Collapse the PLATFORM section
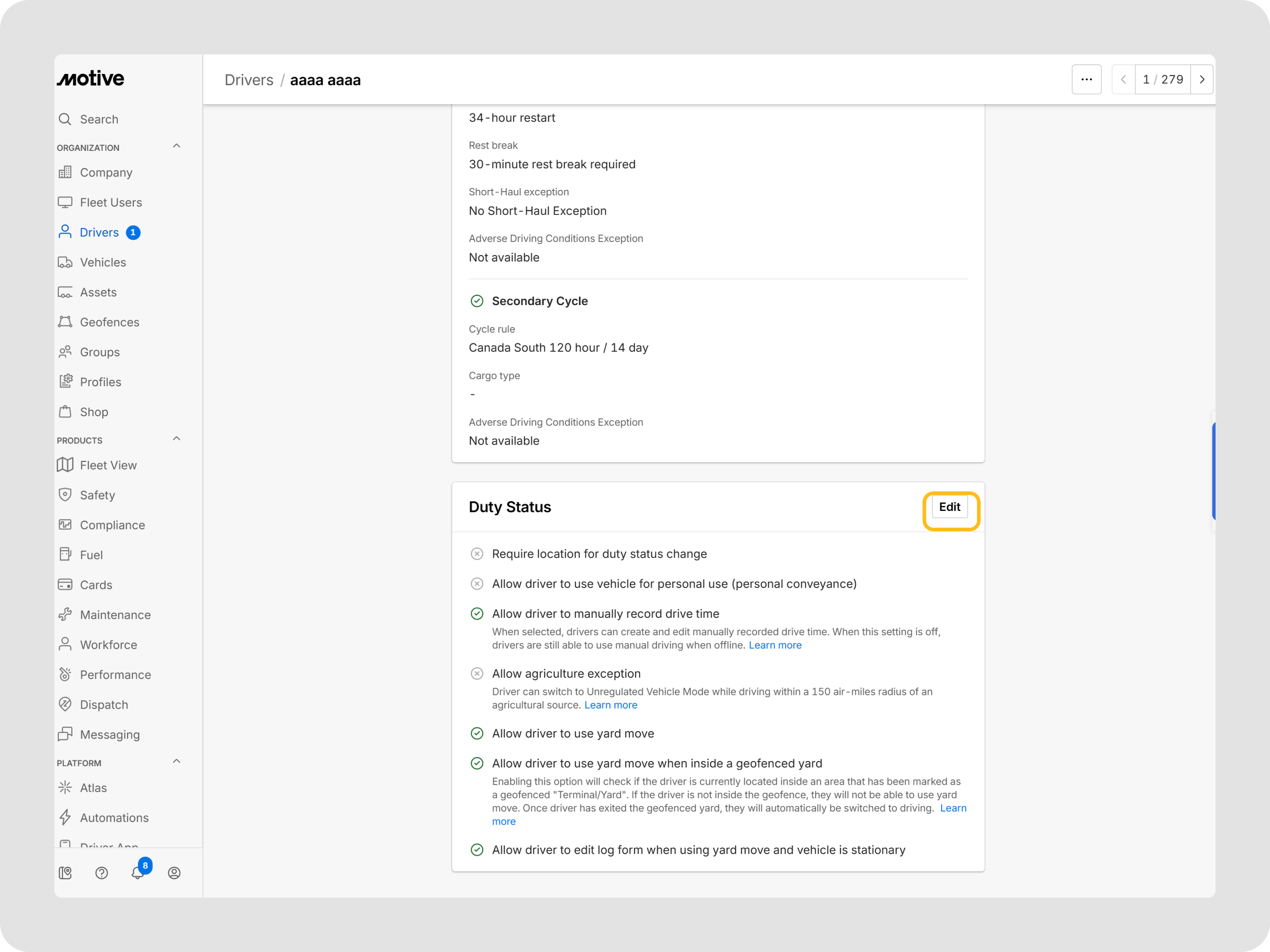Screen dimensions: 1270x952 (177, 761)
